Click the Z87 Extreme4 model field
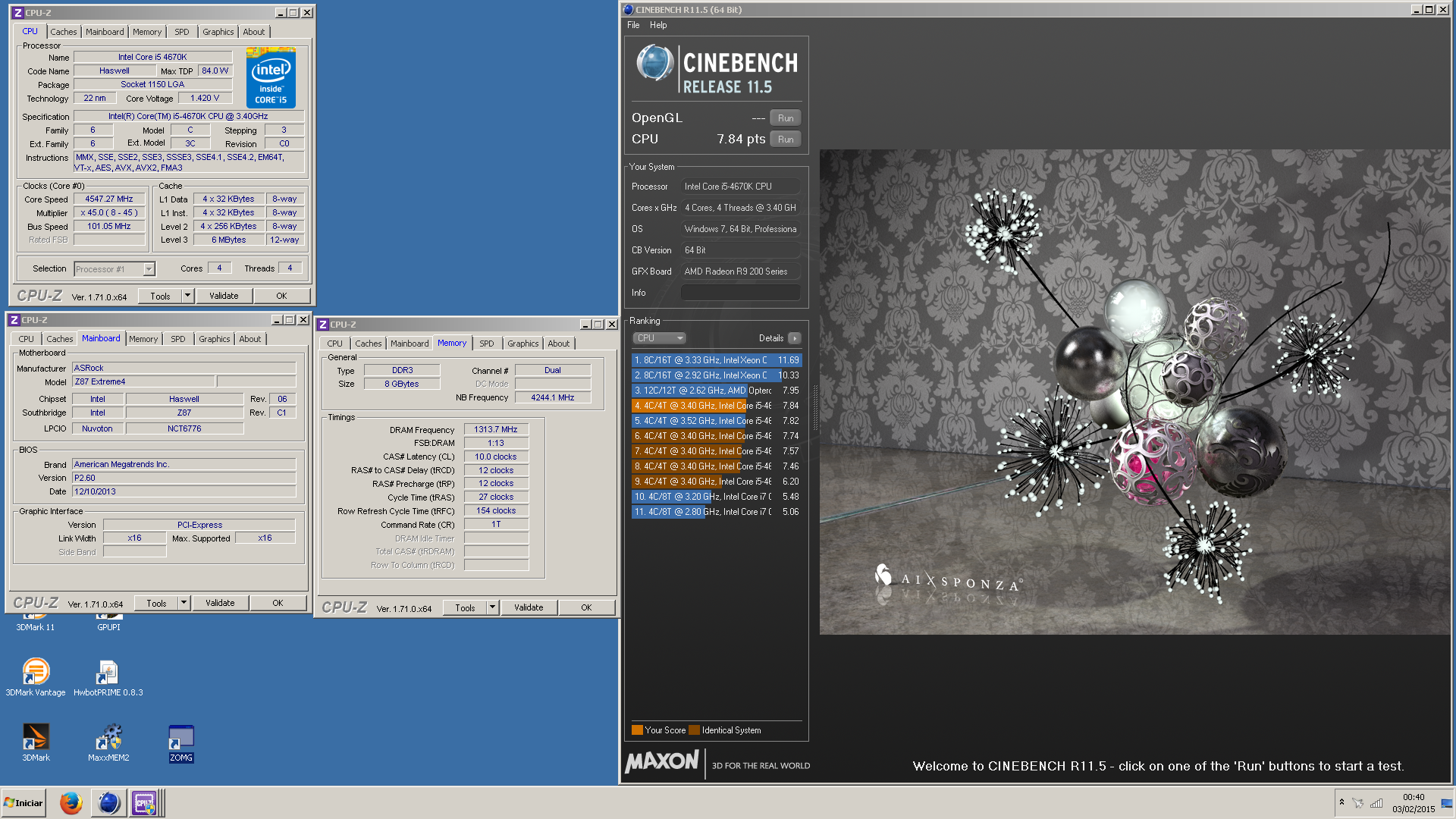Screen dimensions: 1456x819 pyautogui.click(x=143, y=381)
